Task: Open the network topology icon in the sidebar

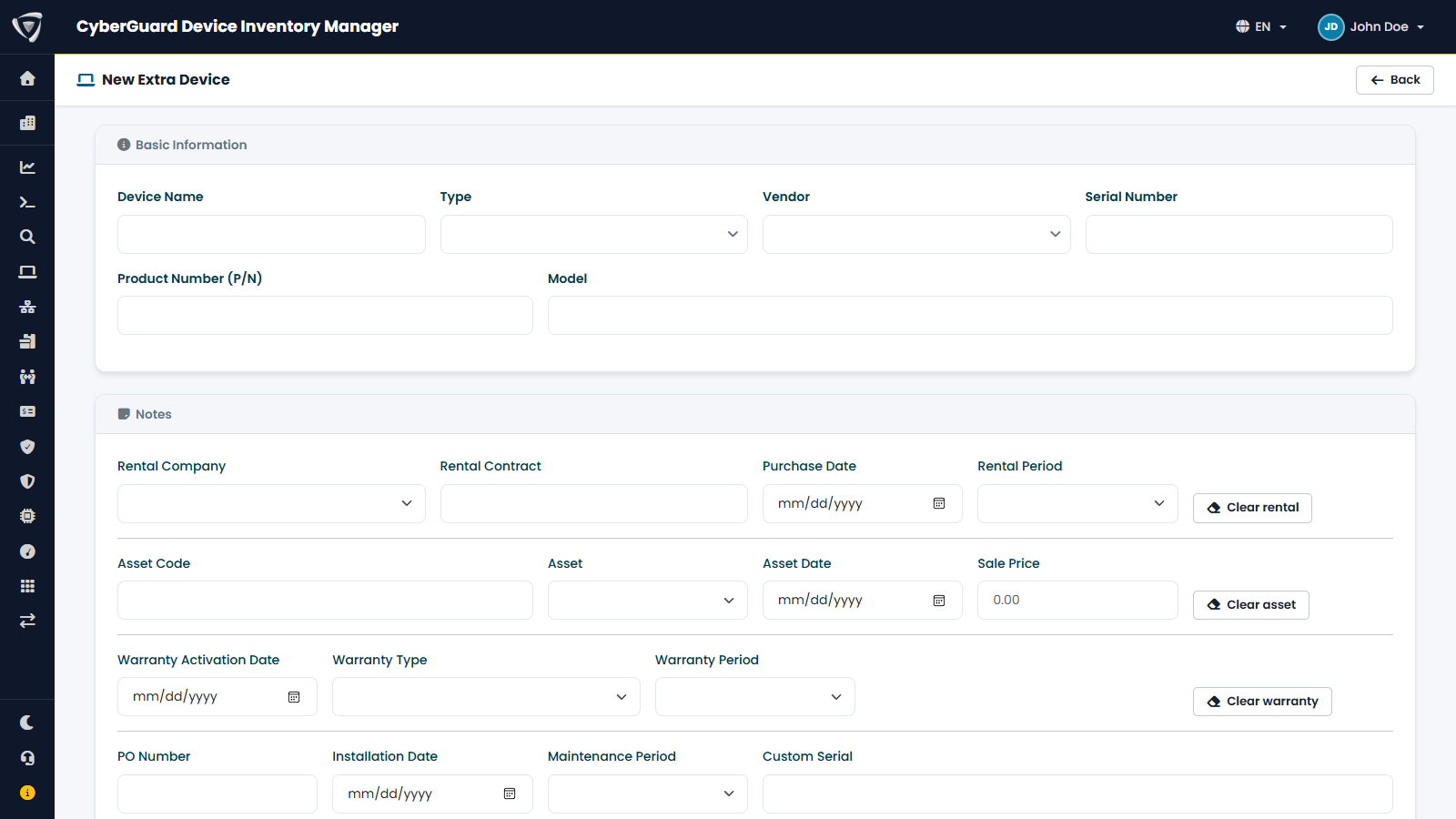Action: 27,307
